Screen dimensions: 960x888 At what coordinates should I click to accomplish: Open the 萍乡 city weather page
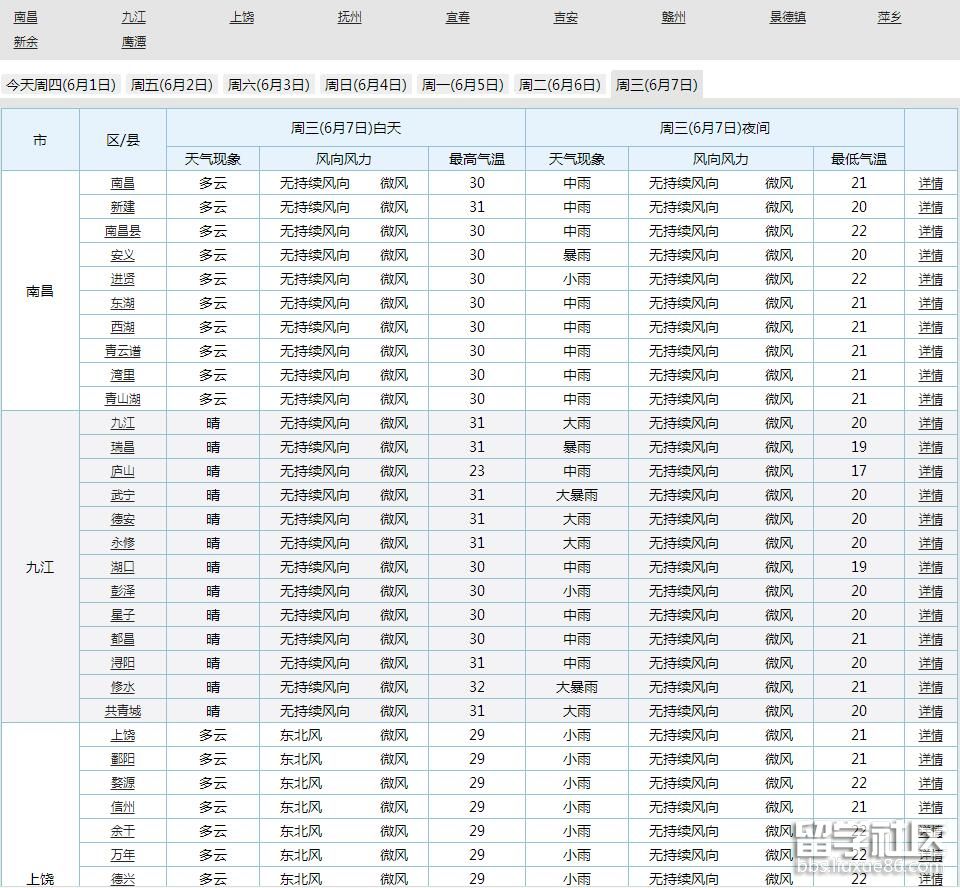pos(889,16)
